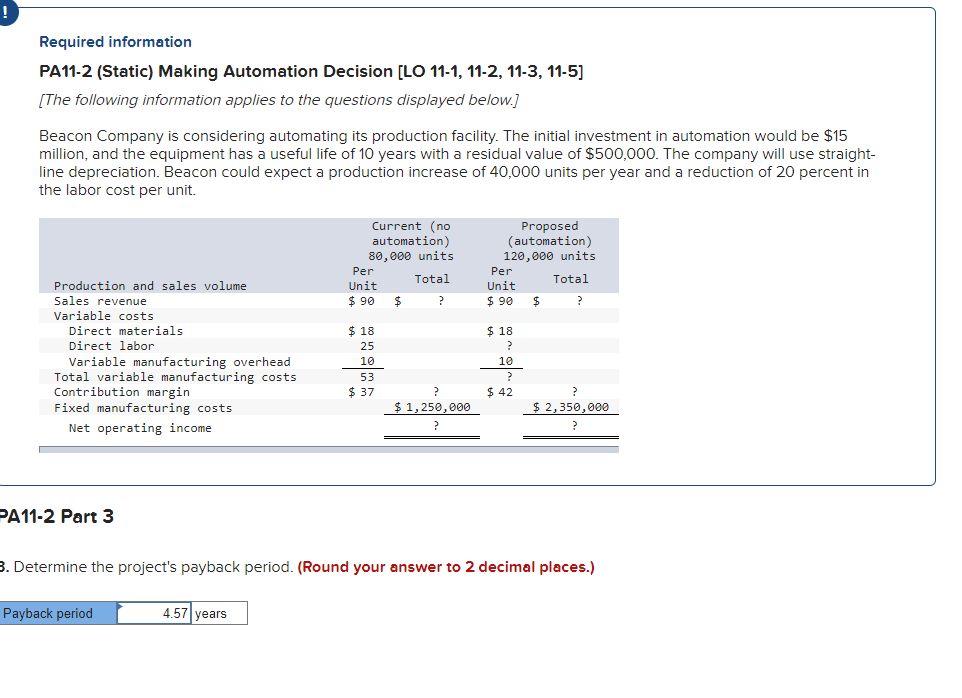Screen dimensions: 962x698
Task: Click the entered value 4.57
Action: (x=172, y=613)
